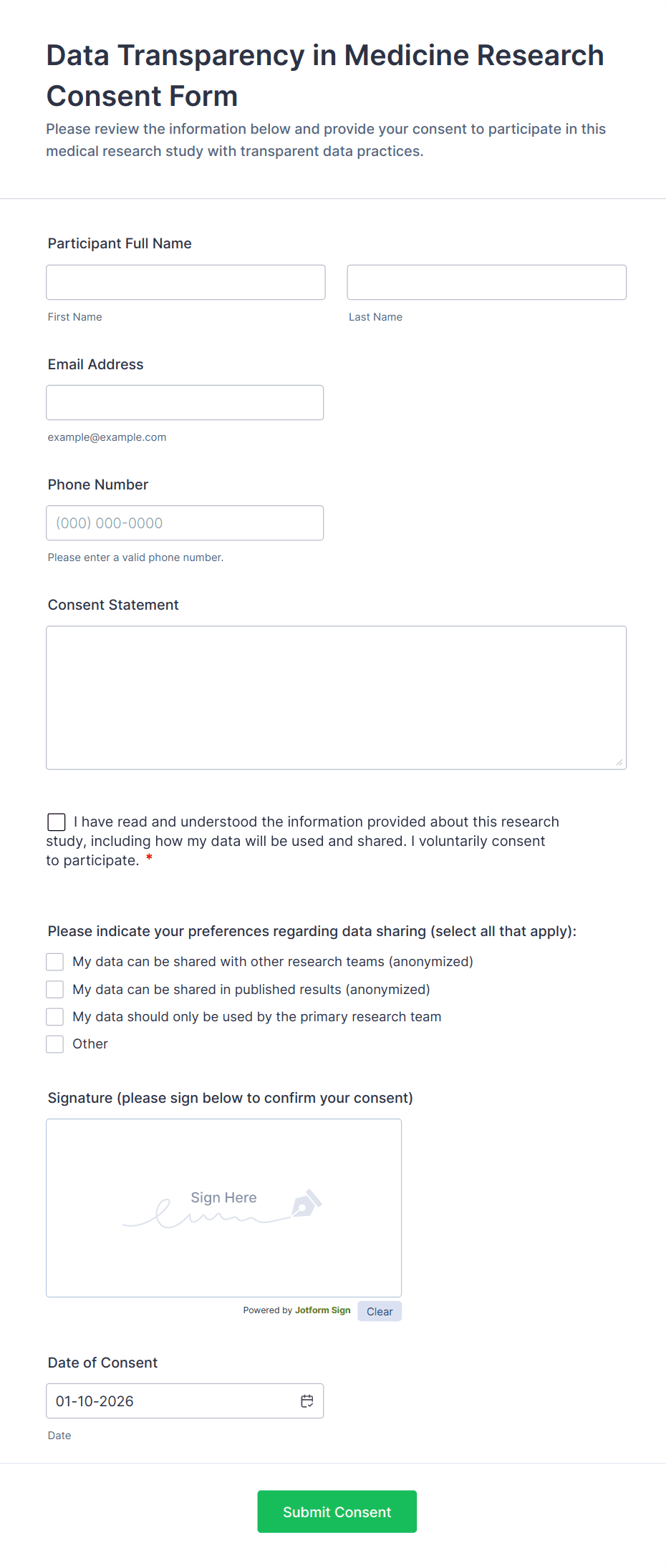Viewport: 666px width, 1568px height.
Task: Check the voluntary consent agreement checkbox
Action: [x=57, y=822]
